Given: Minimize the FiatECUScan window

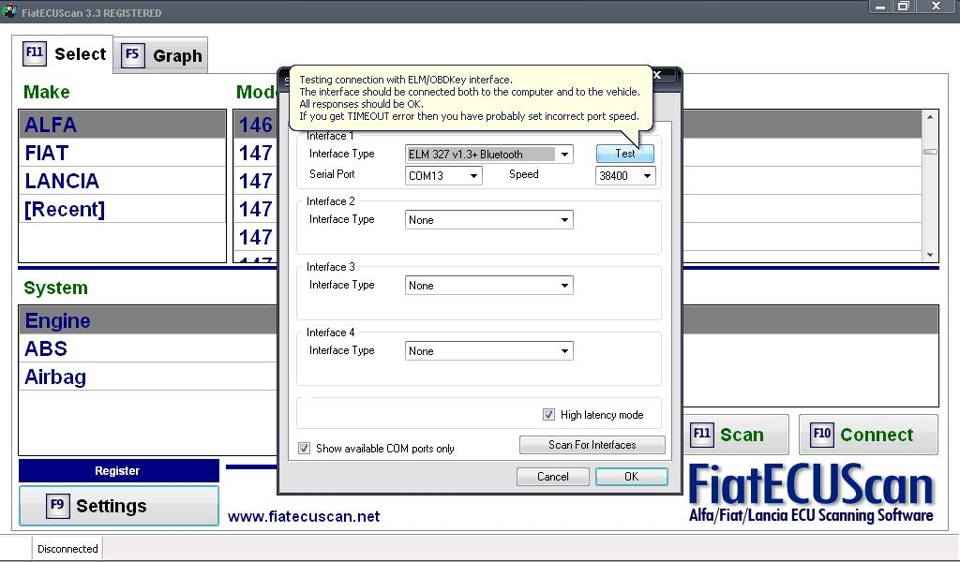Looking at the screenshot, I should (x=880, y=7).
